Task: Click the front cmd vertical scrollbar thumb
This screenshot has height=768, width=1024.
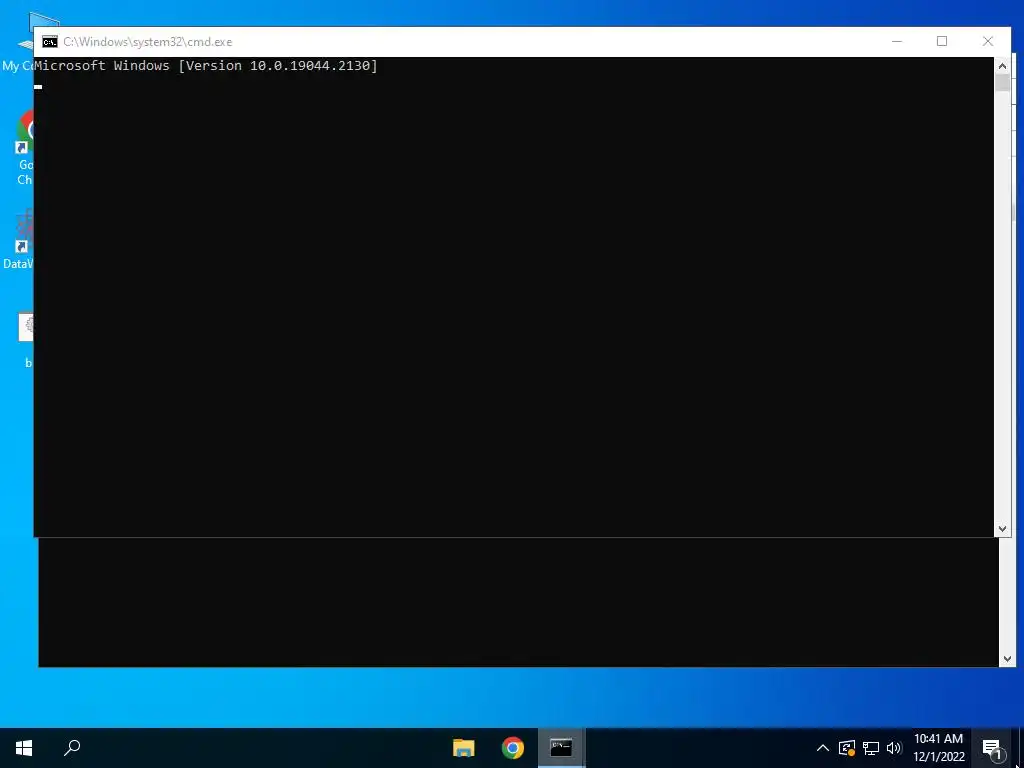Action: point(1002,82)
